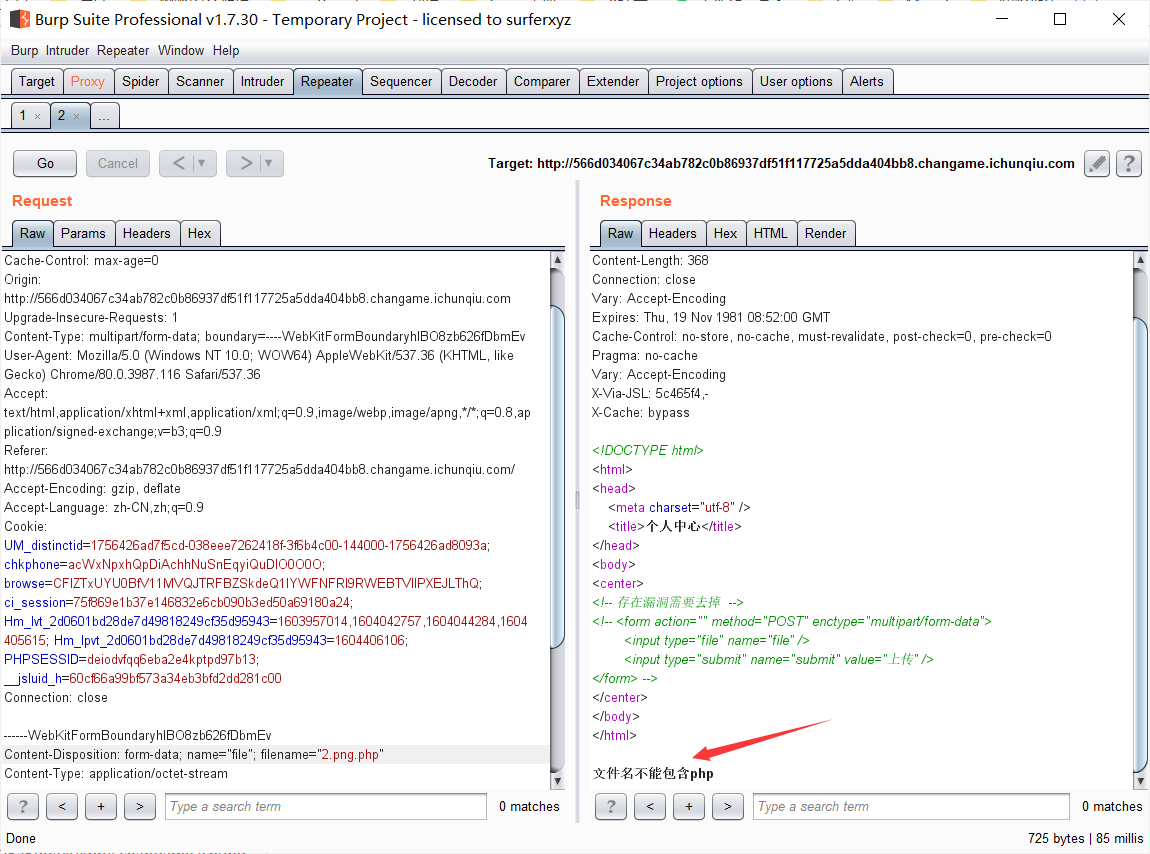
Task: Switch to the Scanner tab
Action: tap(200, 81)
